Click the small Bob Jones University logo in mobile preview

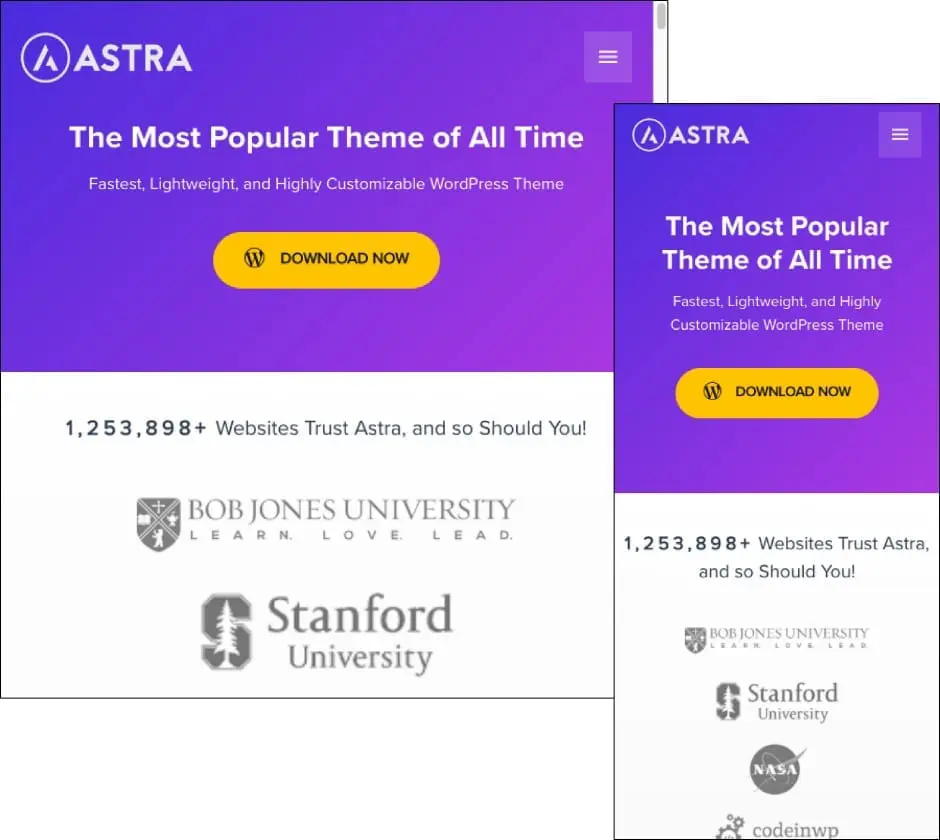click(776, 639)
